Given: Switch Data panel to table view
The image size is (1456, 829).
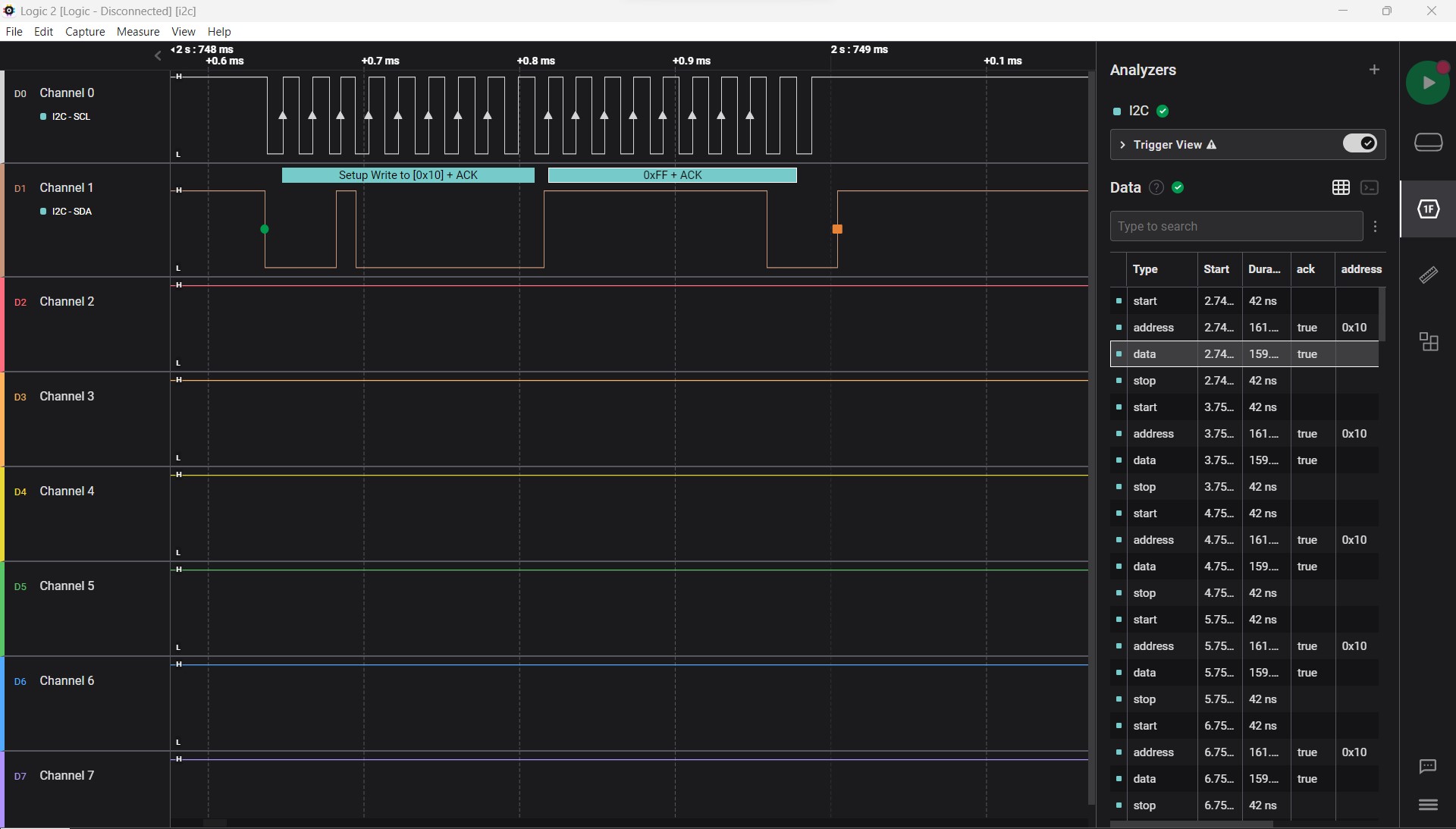Looking at the screenshot, I should pos(1341,187).
